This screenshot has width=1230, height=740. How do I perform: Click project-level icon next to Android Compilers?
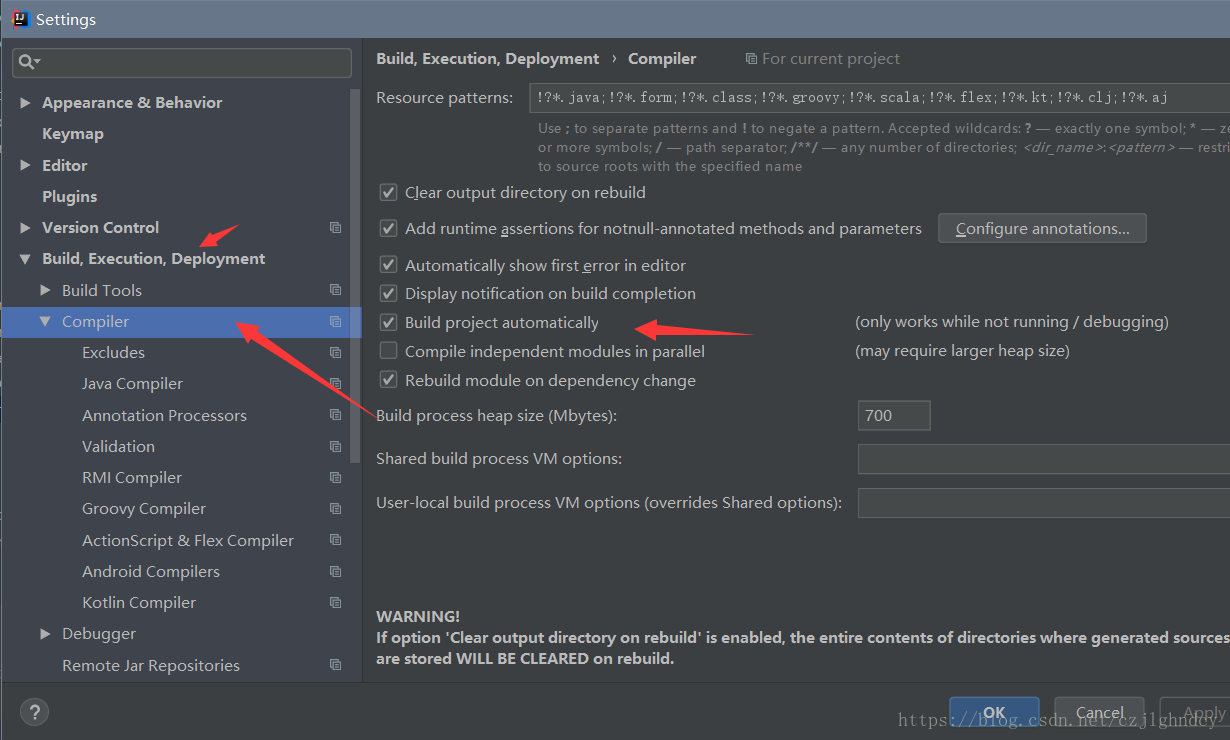[x=335, y=572]
